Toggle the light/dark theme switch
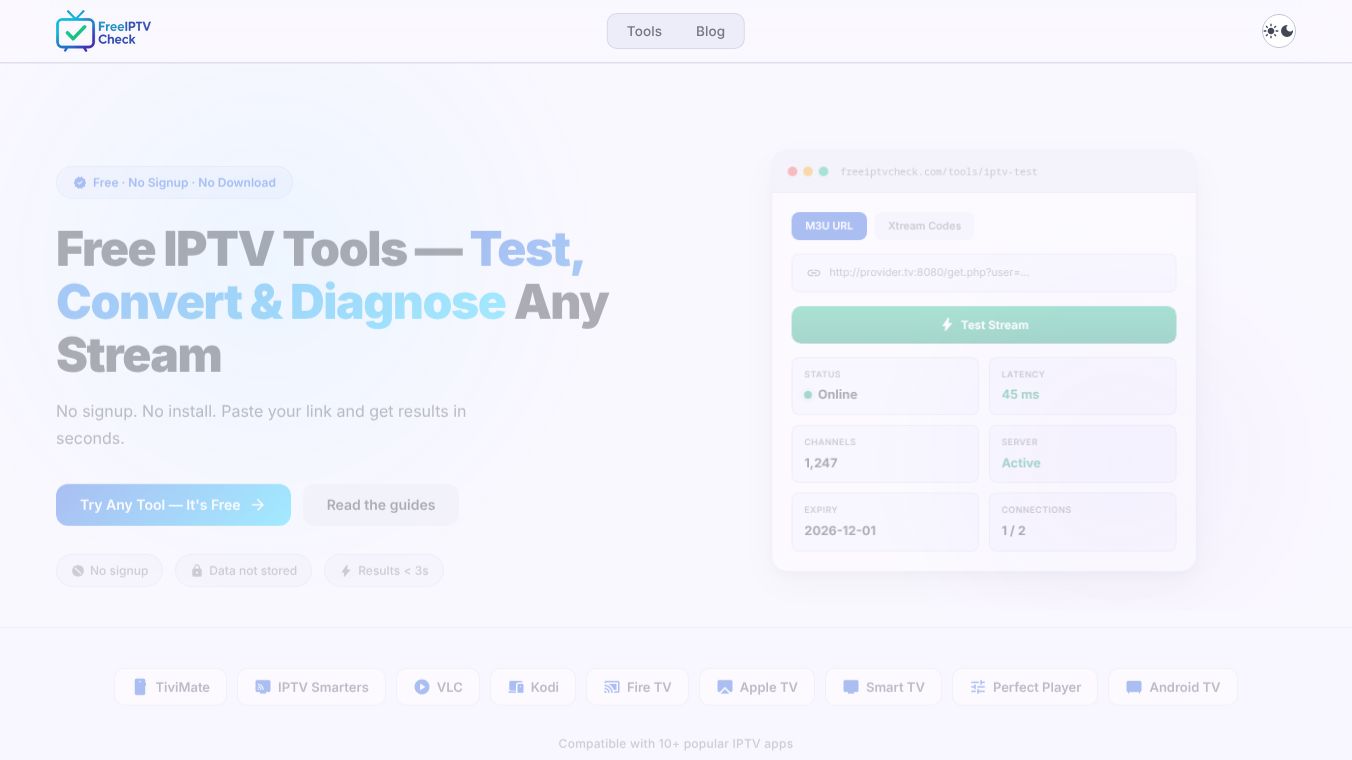The image size is (1352, 760). point(1279,31)
